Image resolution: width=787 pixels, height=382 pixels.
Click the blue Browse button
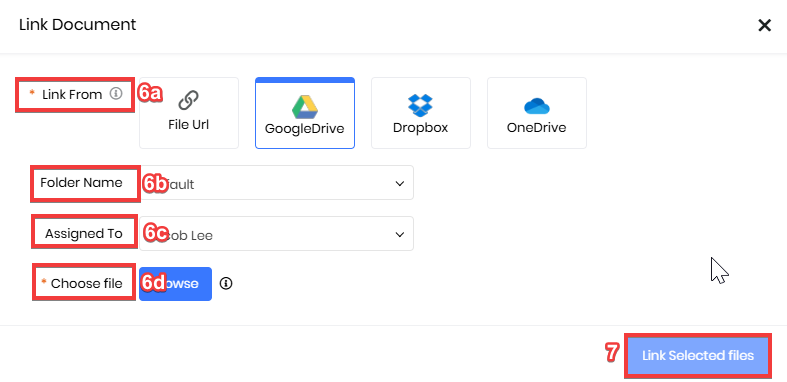[x=176, y=284]
